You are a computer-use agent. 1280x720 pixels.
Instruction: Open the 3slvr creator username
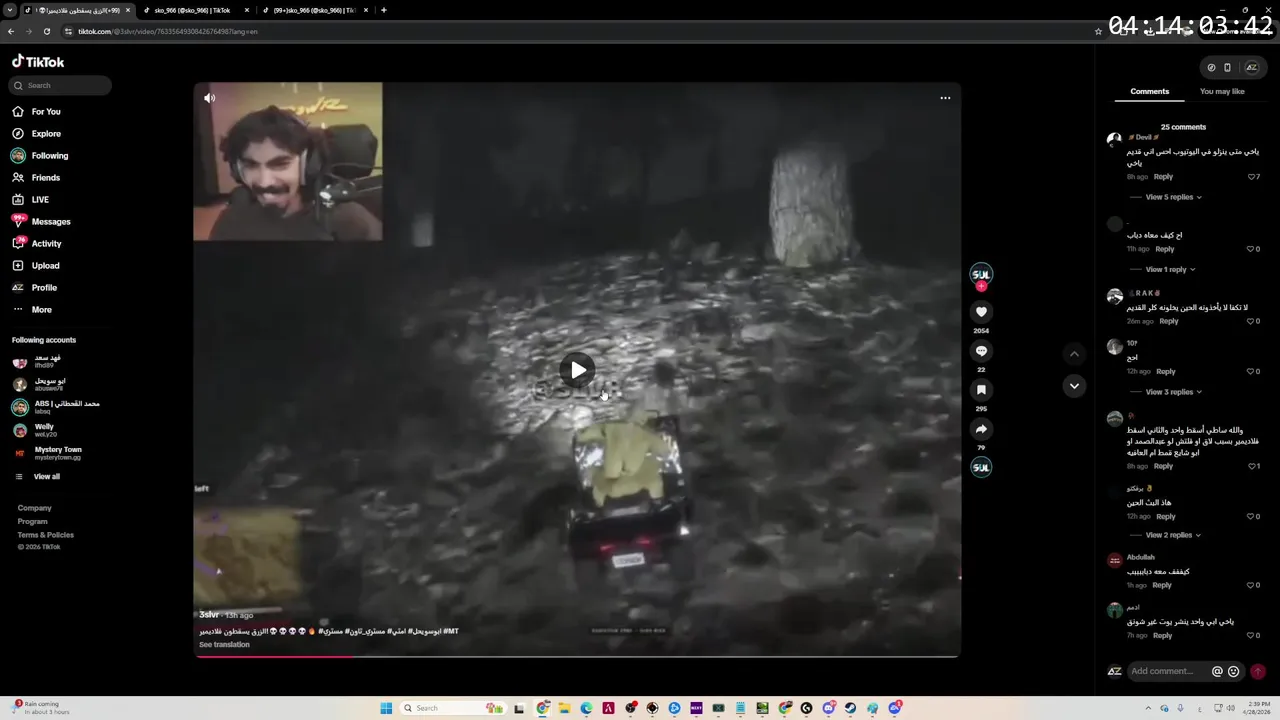click(209, 615)
